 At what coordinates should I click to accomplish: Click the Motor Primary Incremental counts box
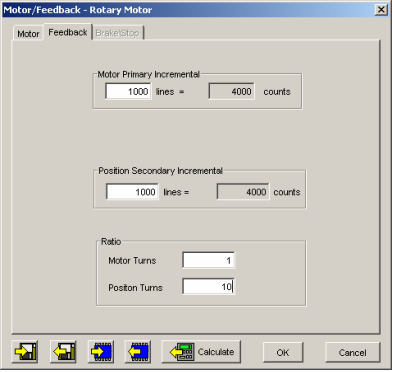231,91
